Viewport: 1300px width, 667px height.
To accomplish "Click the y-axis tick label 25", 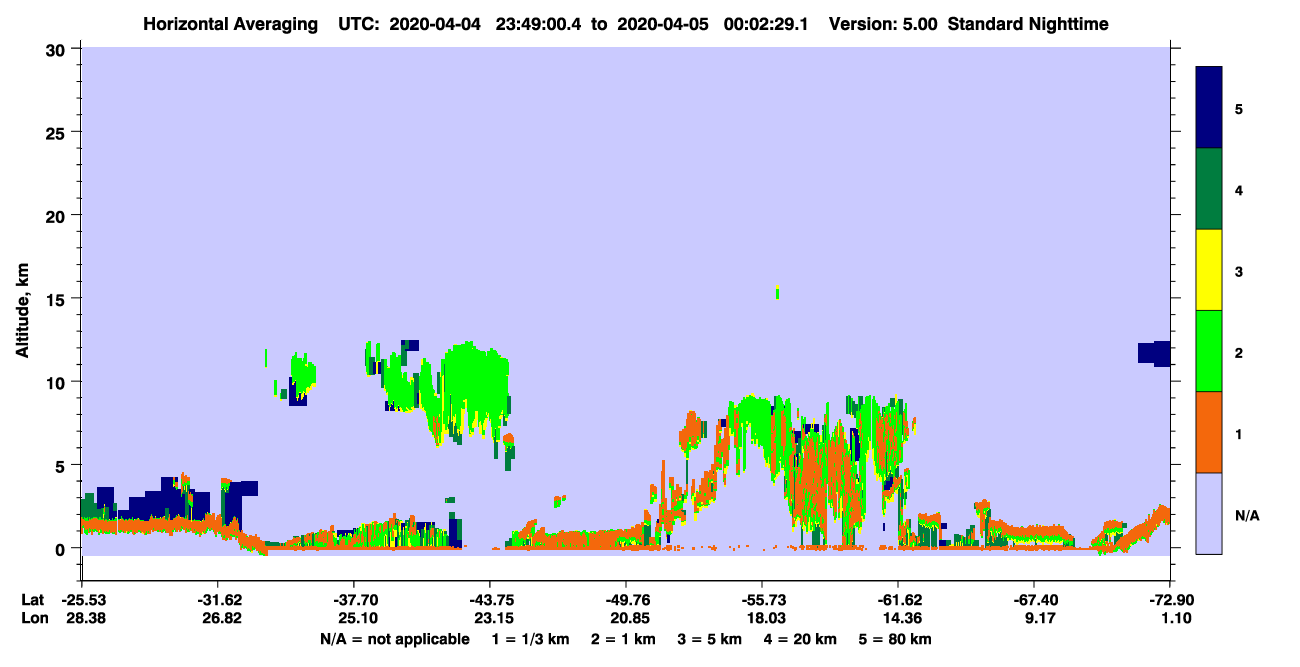I will point(58,132).
